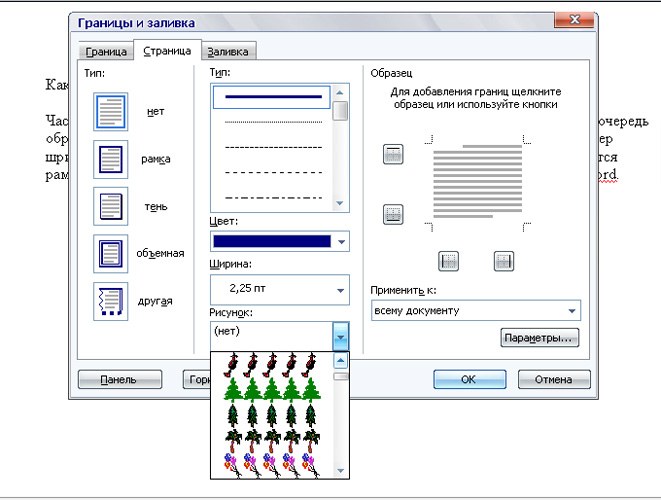661x500 pixels.
Task: Select the 'нет' border setting icon
Action: tap(110, 112)
